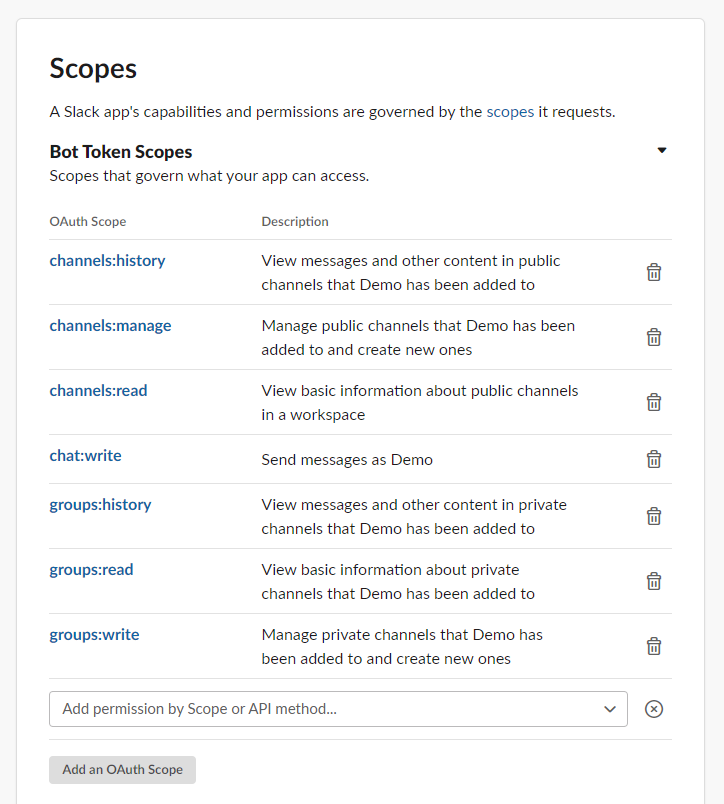Image resolution: width=724 pixels, height=804 pixels.
Task: Click the chat:write scope name
Action: pos(85,455)
